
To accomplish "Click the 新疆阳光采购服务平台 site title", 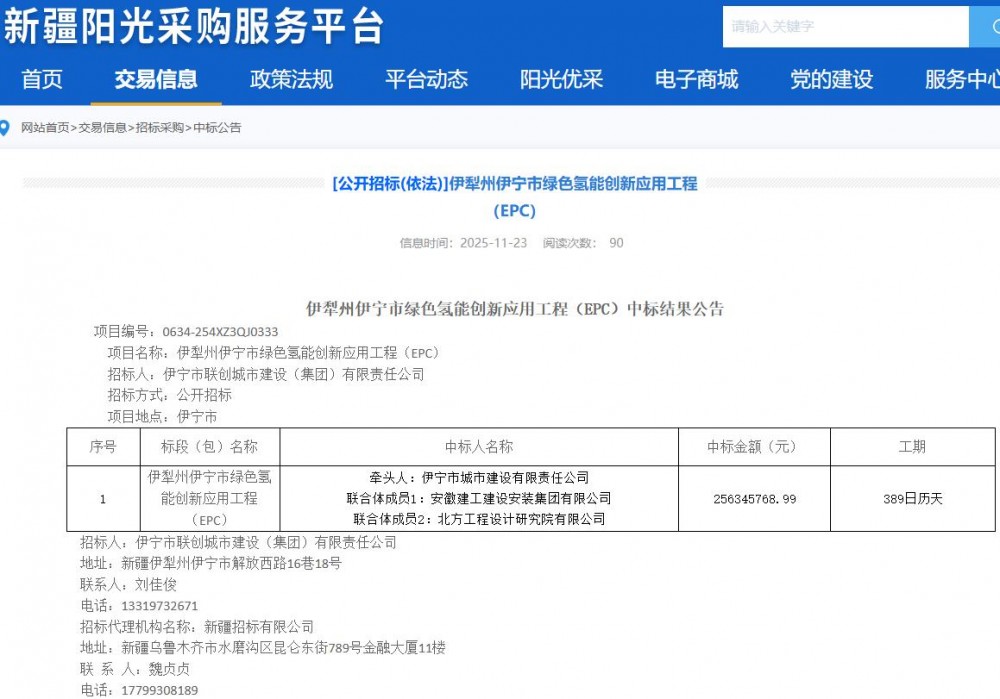I will (193, 27).
